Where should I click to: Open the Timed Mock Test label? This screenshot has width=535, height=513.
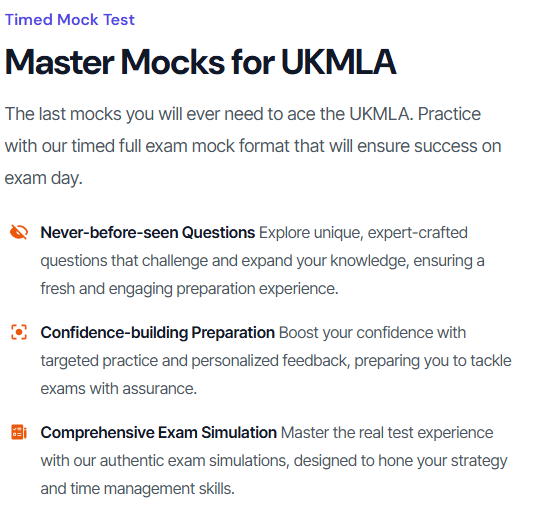pos(70,19)
